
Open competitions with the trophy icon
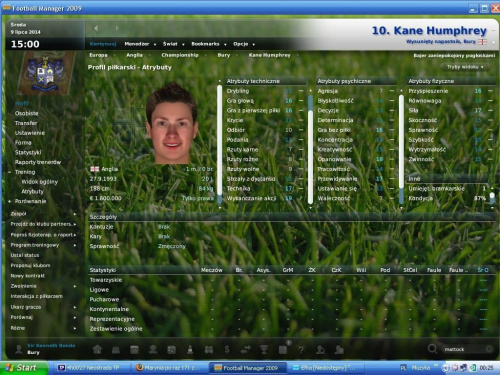(264, 349)
